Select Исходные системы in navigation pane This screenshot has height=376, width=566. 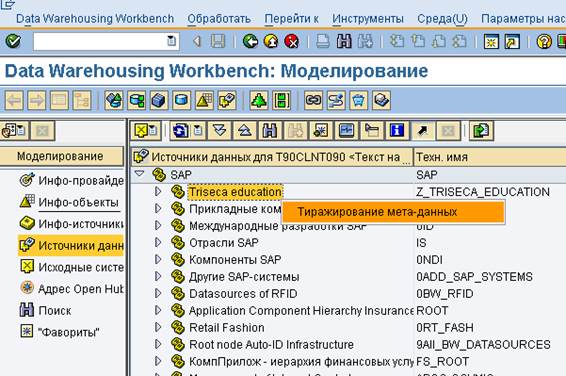[71, 267]
